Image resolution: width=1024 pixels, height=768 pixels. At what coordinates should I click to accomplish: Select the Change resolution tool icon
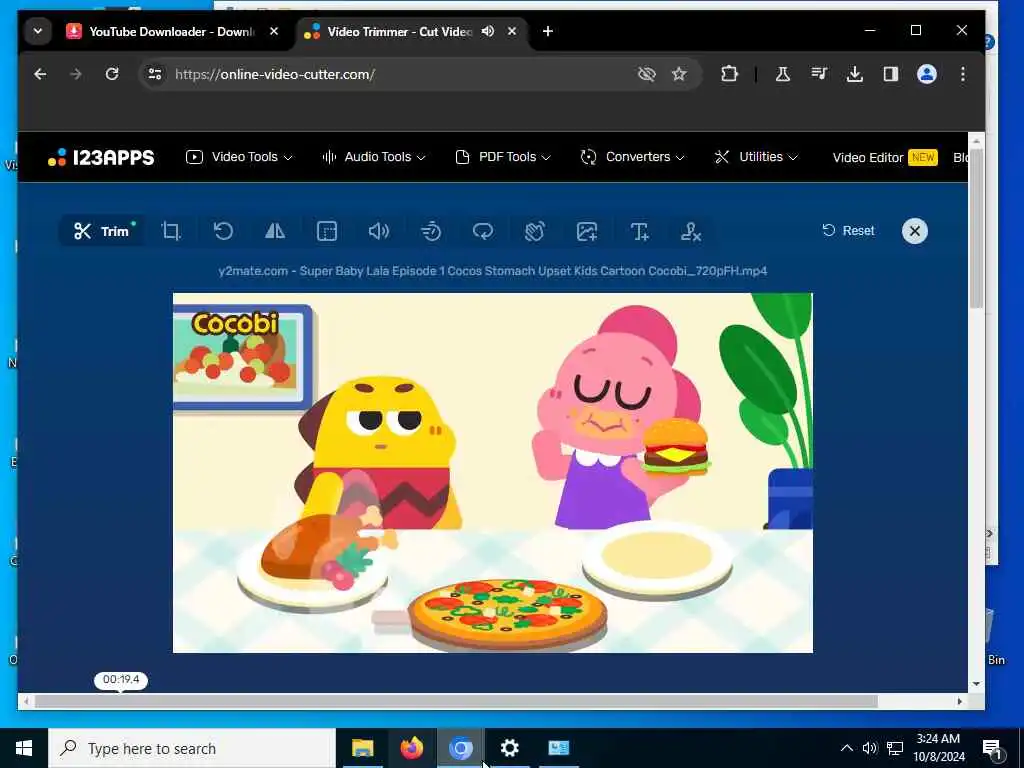click(x=327, y=231)
